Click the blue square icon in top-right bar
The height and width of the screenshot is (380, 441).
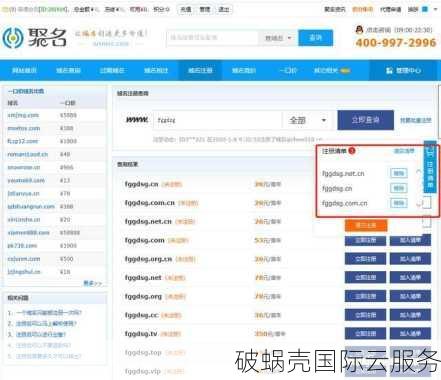[425, 9]
